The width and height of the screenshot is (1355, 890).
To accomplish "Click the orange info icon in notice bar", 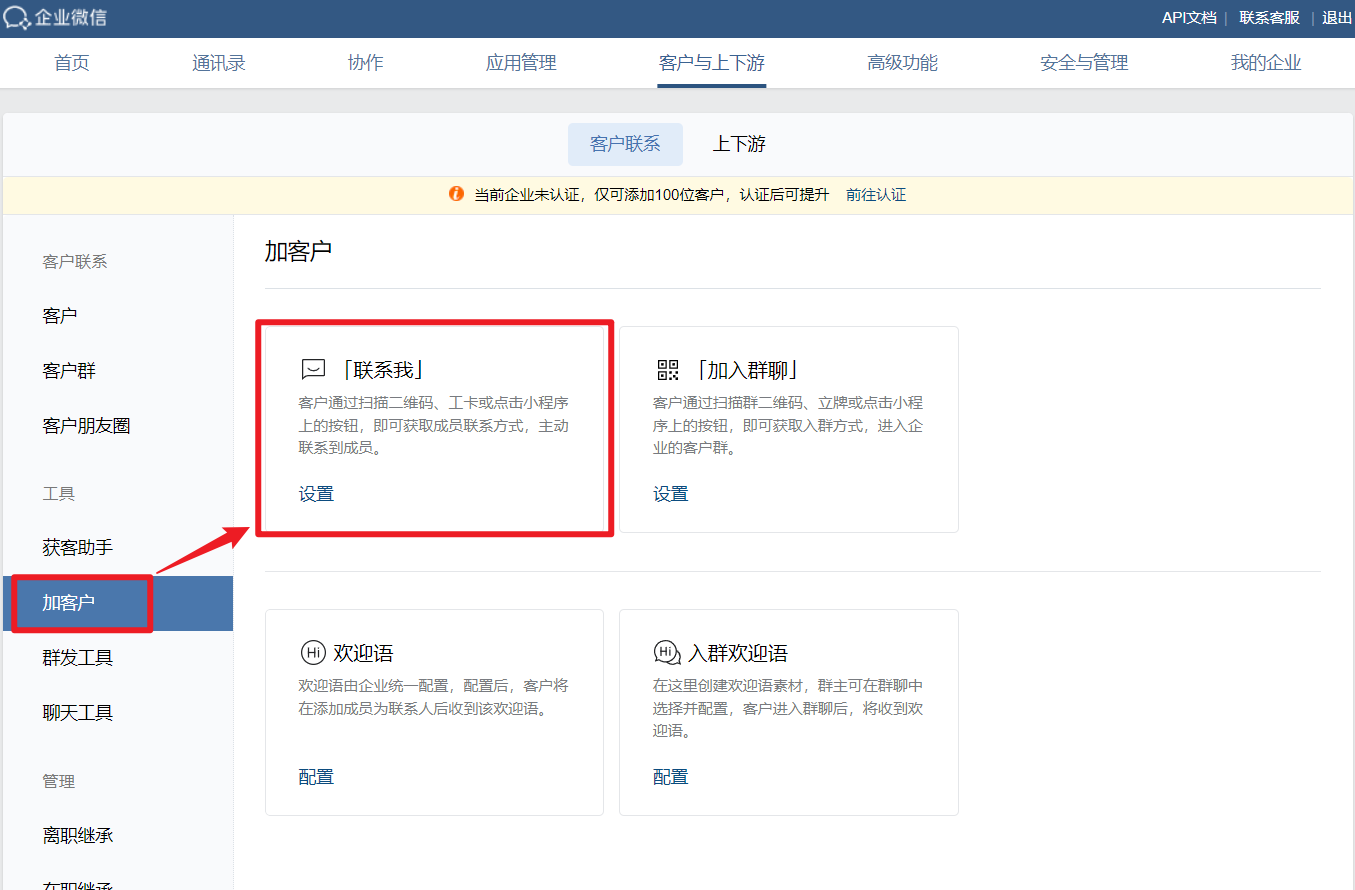I will point(456,194).
